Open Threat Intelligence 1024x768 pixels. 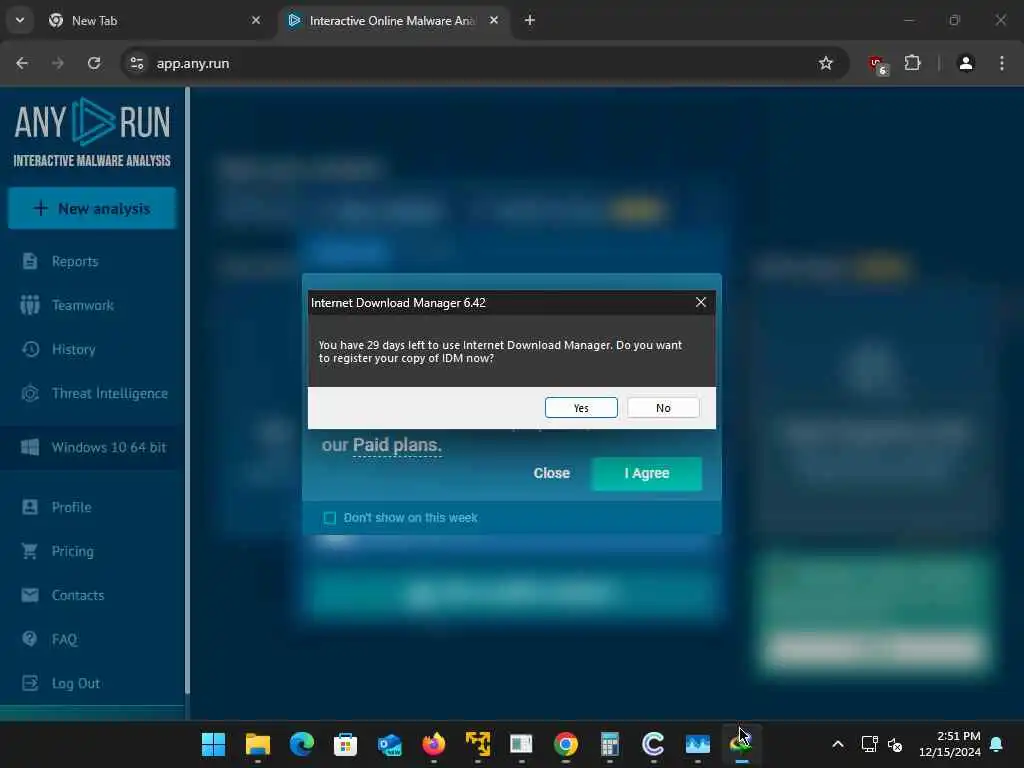[110, 393]
